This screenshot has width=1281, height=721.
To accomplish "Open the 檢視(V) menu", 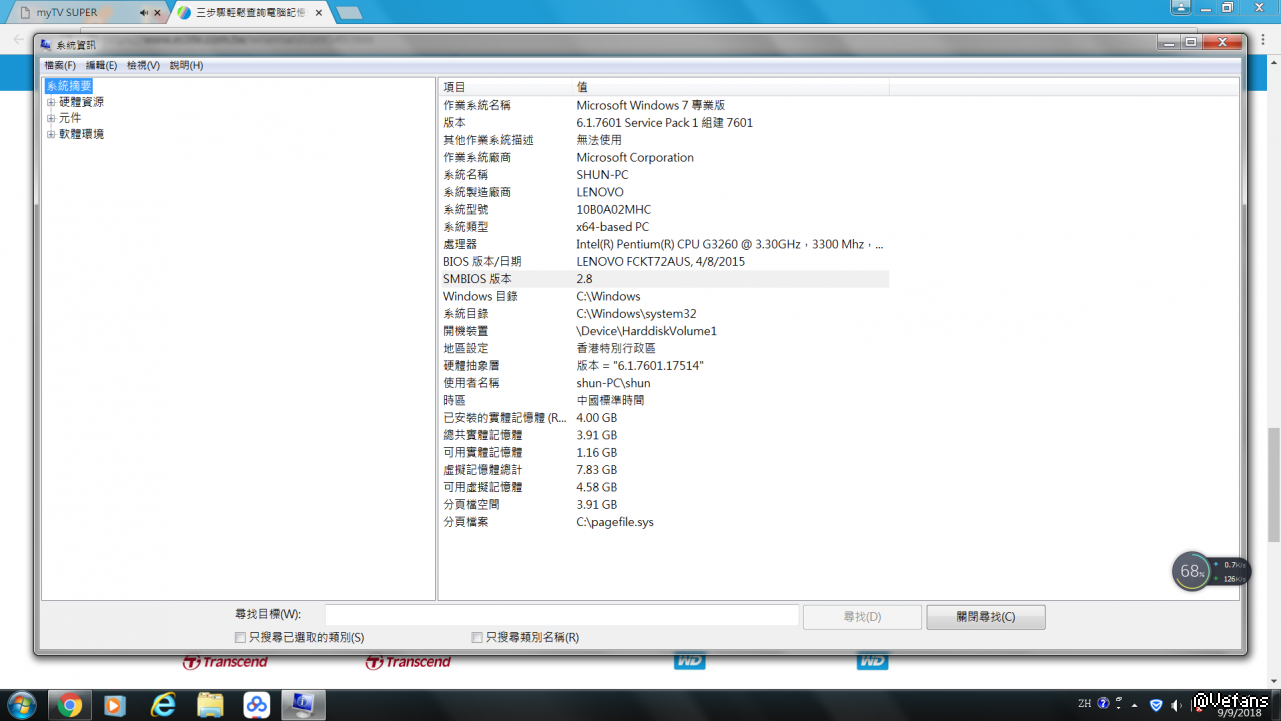I will coord(143,65).
